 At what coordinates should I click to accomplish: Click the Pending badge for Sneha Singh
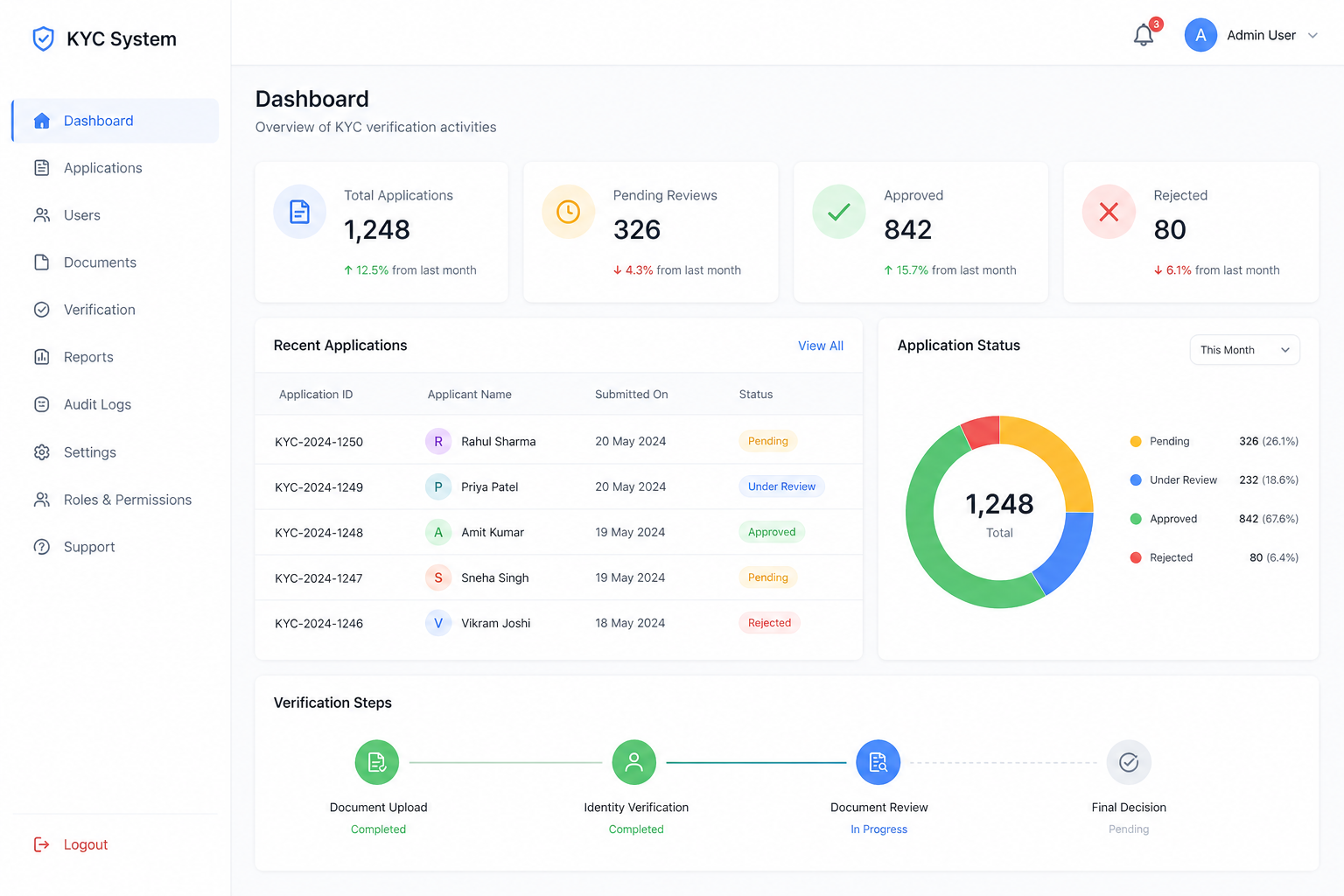768,577
